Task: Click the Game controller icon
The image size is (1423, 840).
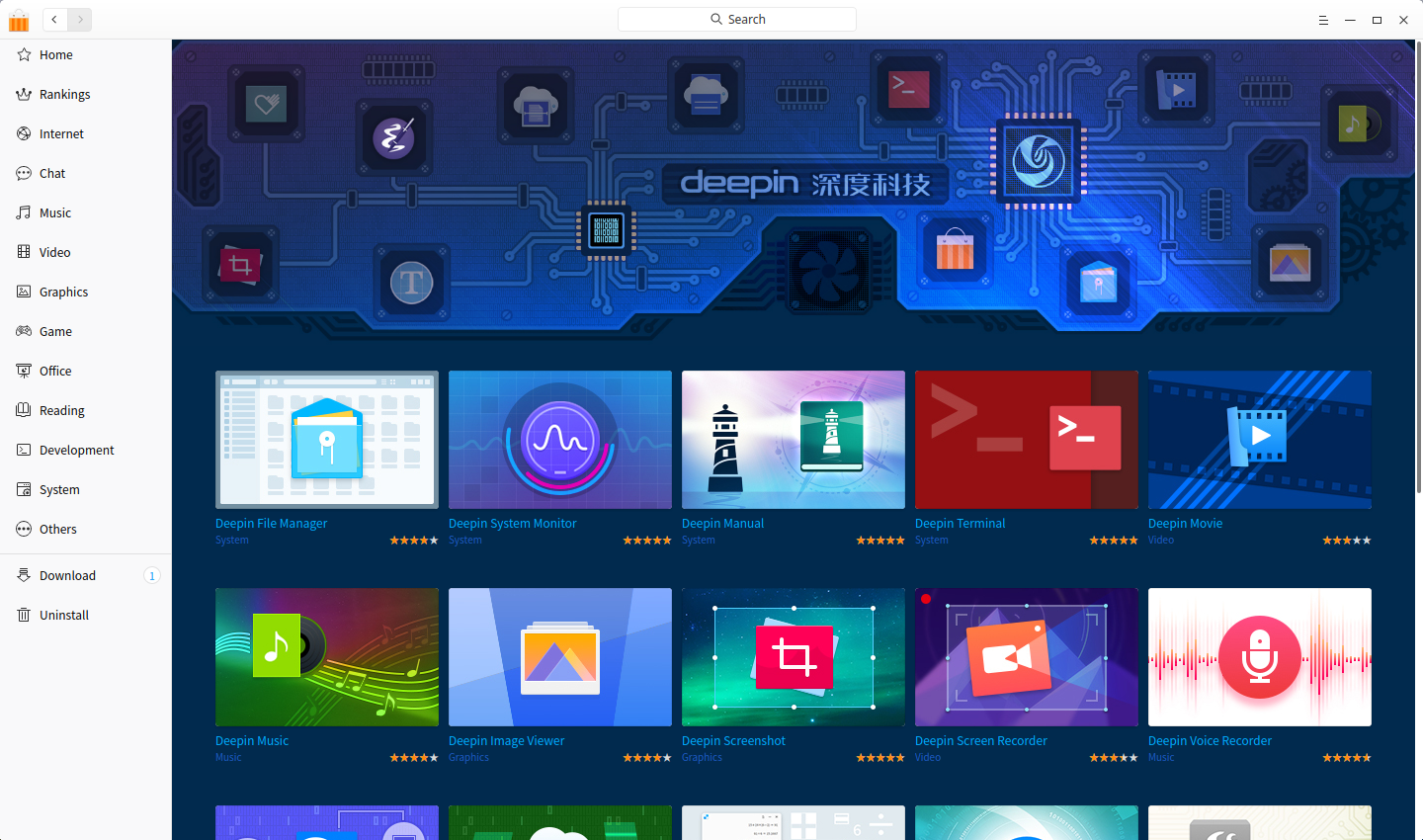Action: coord(24,331)
